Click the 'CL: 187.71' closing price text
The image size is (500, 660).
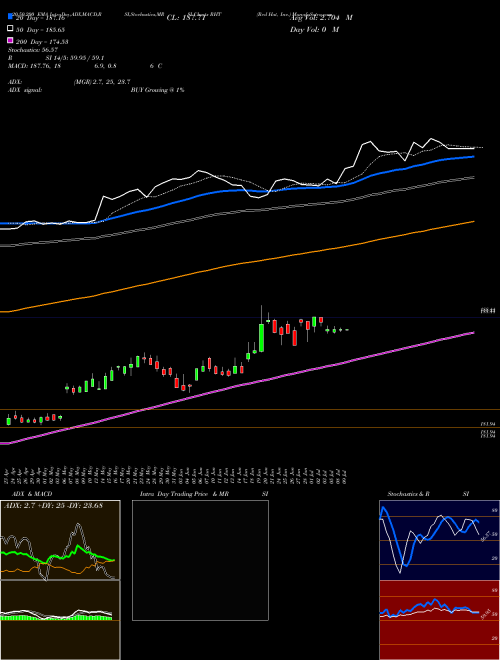coord(186,18)
